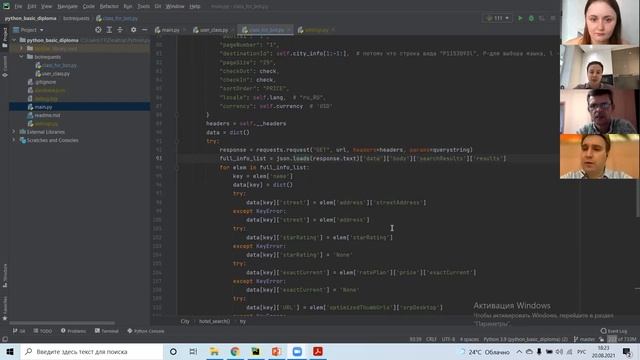Viewport: 640px width, 360px height.
Task: Click python_basic_diploma in the breadcrumb bar
Action: 31,18
